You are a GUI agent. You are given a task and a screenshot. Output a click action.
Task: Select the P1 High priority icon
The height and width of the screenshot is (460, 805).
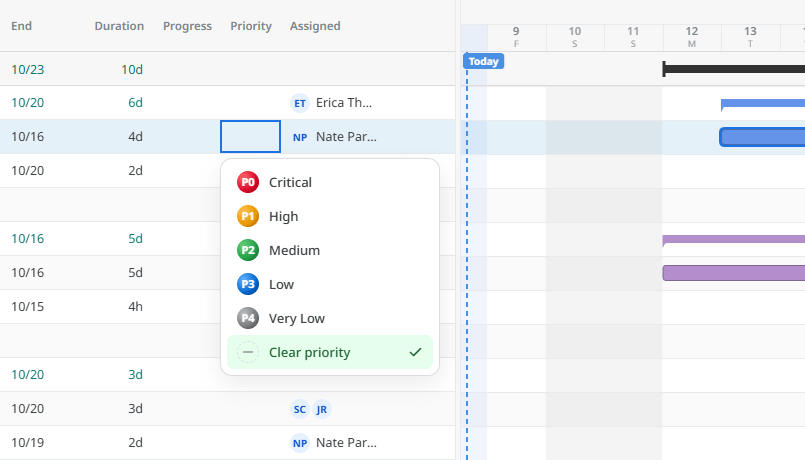(247, 216)
